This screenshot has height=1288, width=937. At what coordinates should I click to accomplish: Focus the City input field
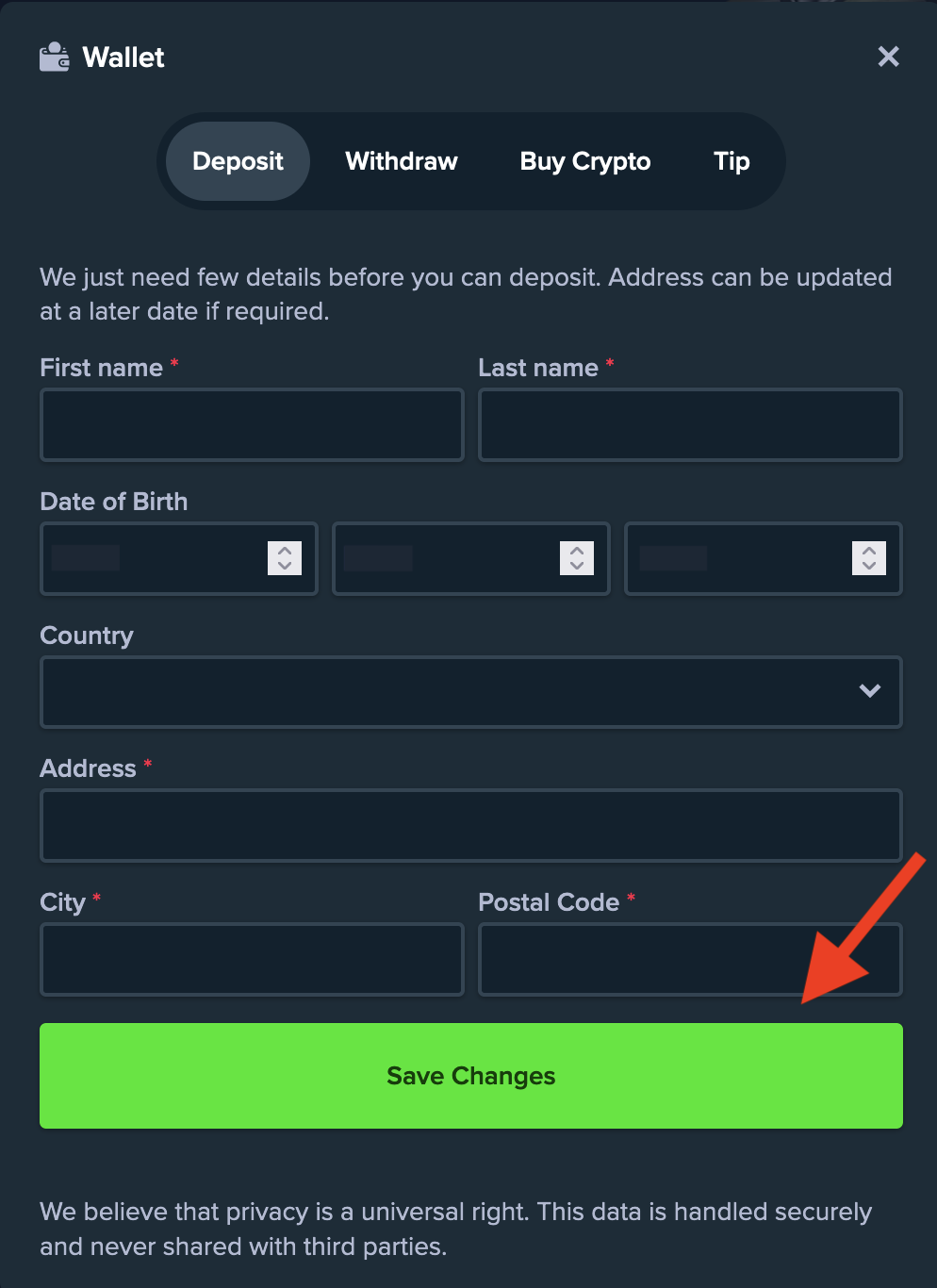(x=252, y=960)
